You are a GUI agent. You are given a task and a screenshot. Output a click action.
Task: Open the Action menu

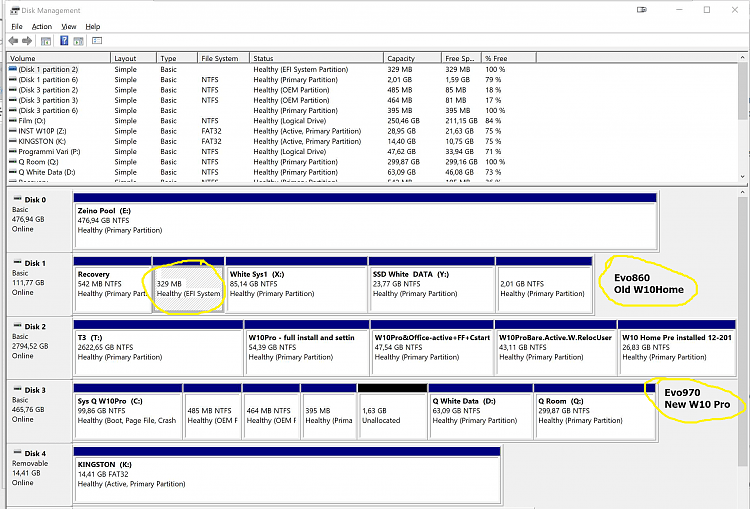tap(42, 27)
